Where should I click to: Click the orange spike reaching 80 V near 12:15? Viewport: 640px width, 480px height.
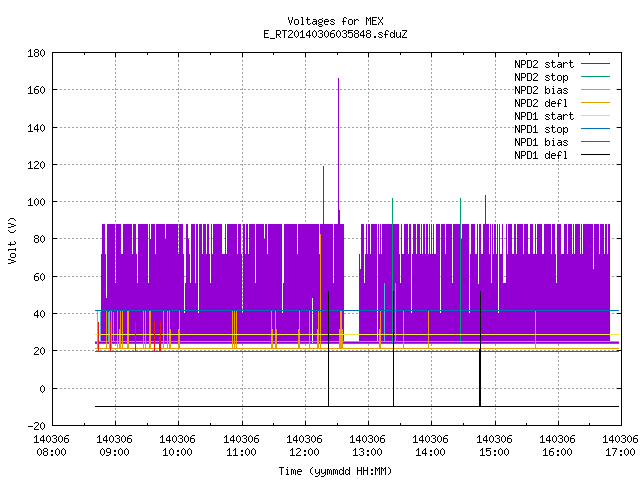coord(320,291)
